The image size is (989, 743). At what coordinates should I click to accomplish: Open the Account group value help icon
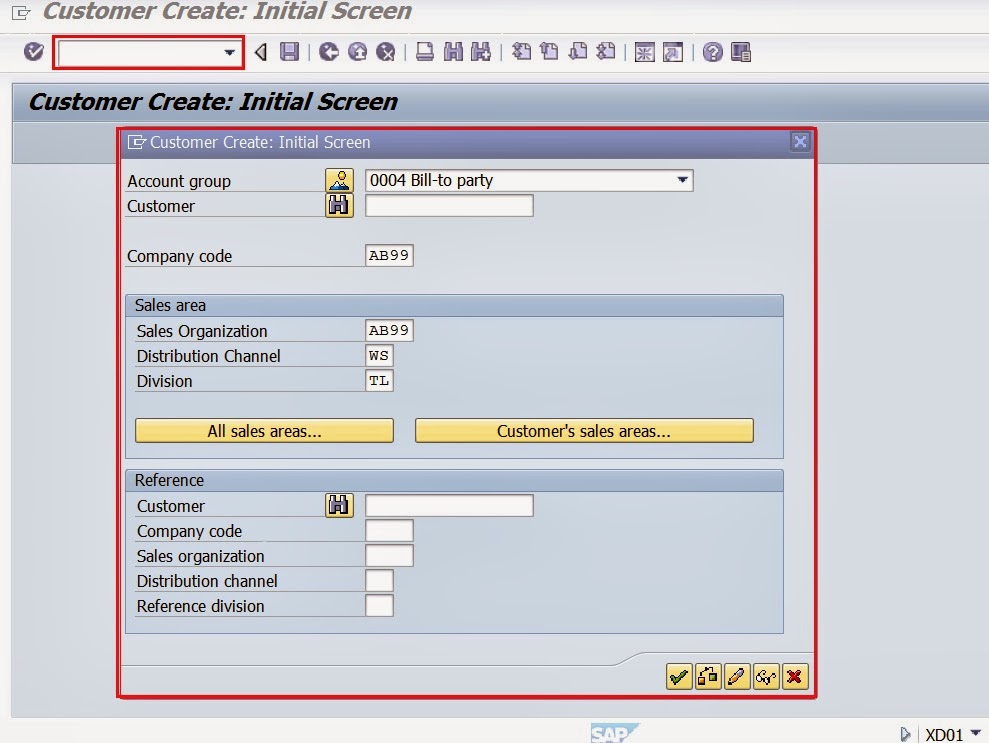click(339, 180)
